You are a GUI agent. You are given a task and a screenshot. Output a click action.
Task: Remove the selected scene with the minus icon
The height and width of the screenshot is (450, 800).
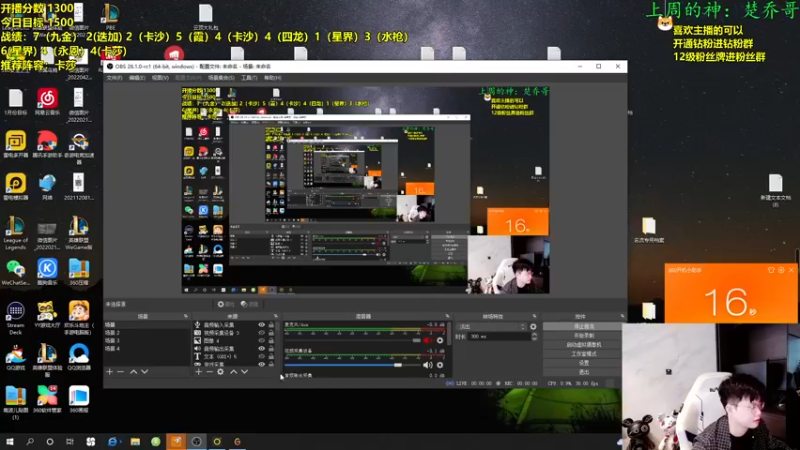click(120, 372)
